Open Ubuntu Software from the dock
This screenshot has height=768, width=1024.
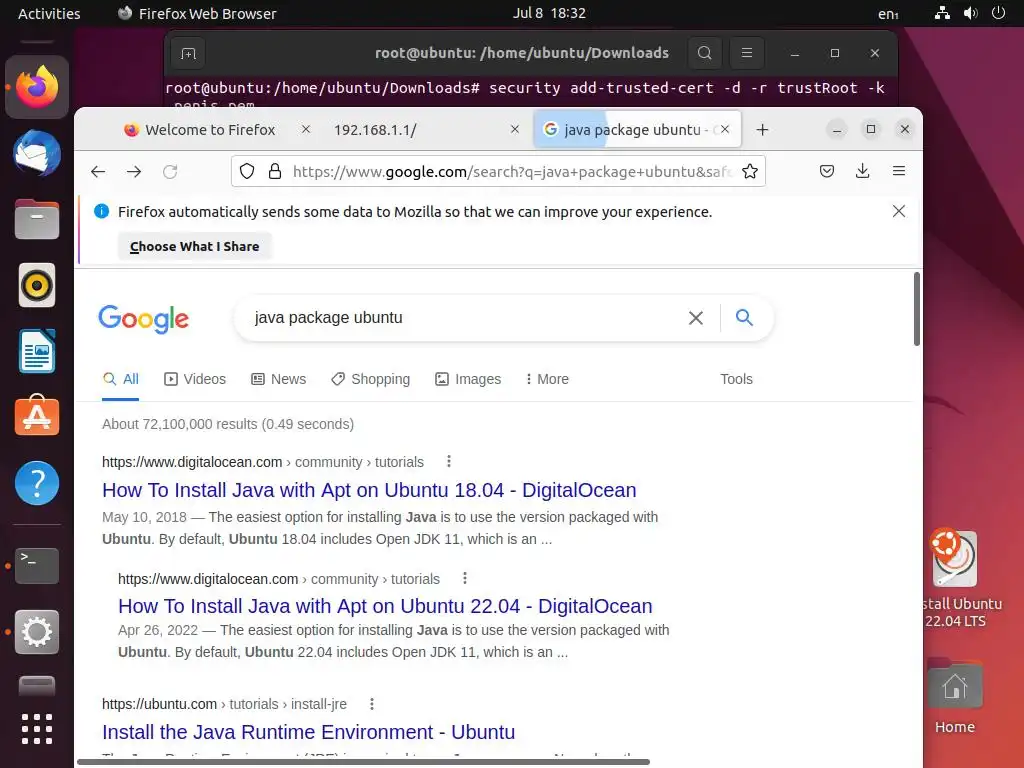(37, 415)
